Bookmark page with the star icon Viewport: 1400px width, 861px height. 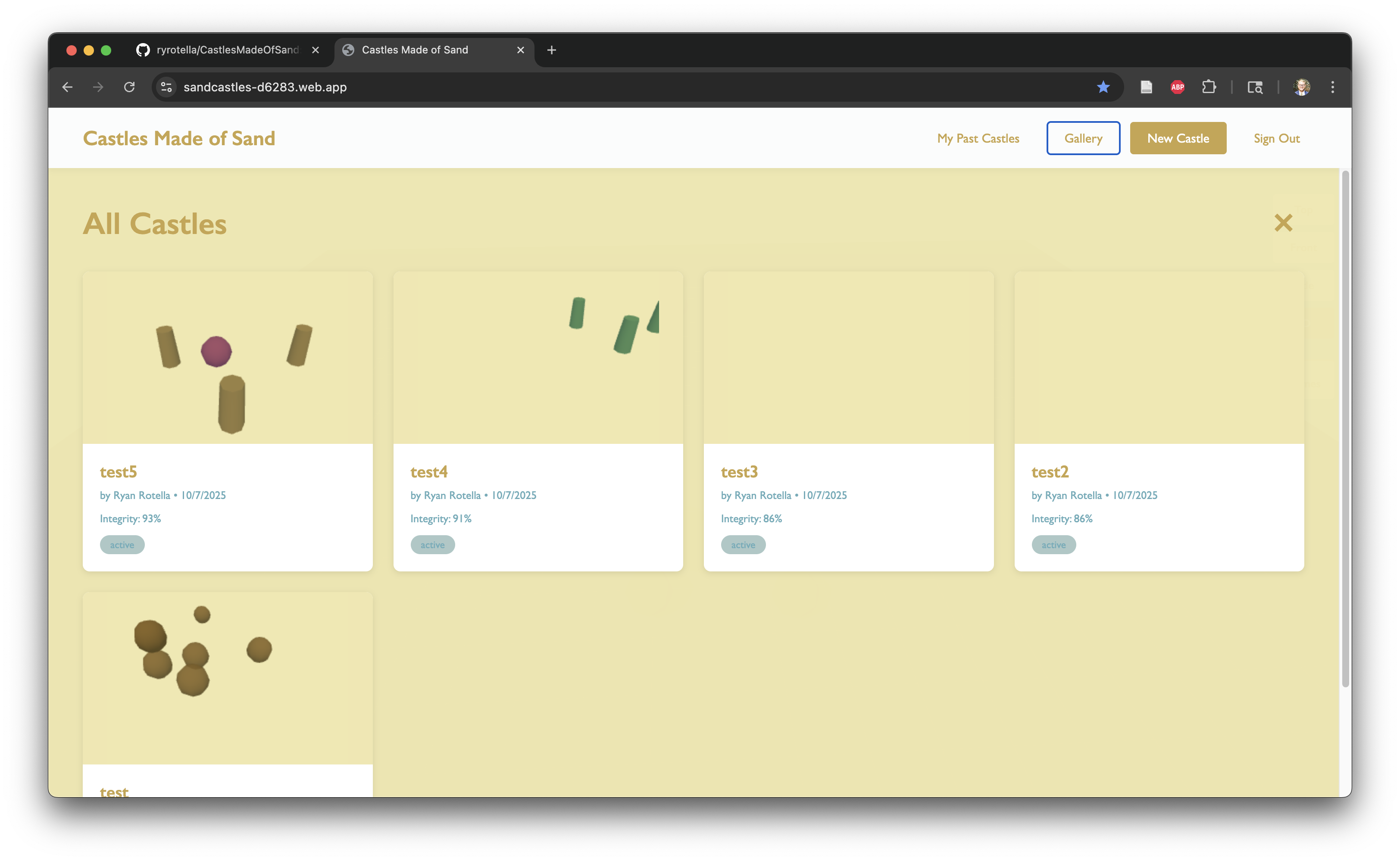pos(1103,87)
